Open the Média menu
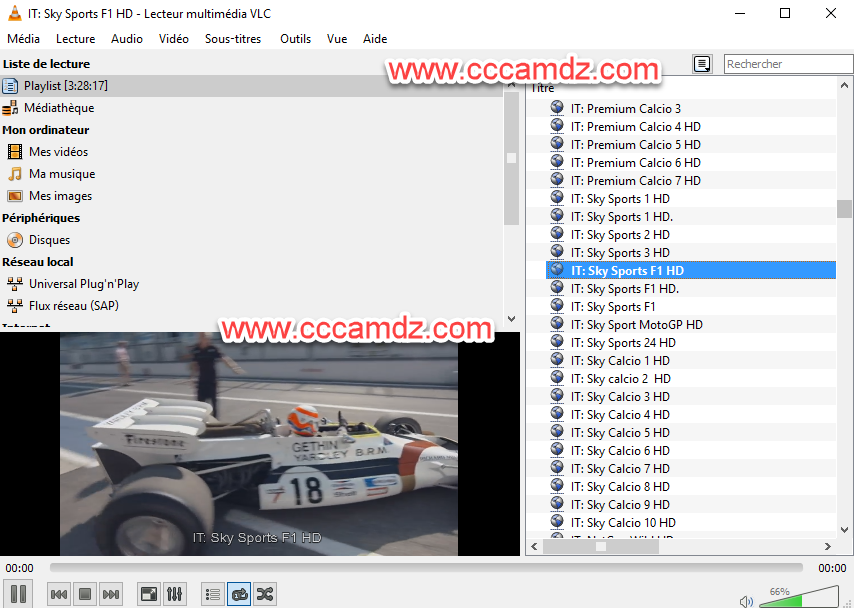 click(x=23, y=39)
